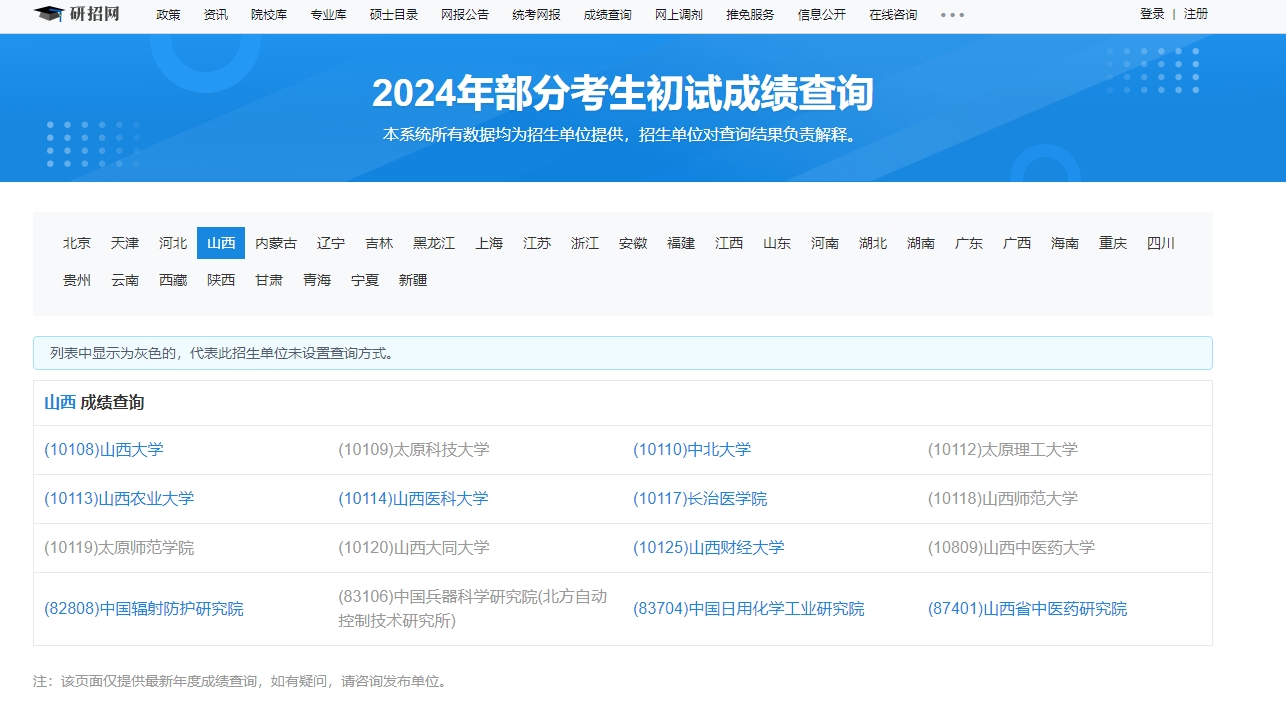Select the 河南 province tab
1286x725 pixels.
[825, 243]
